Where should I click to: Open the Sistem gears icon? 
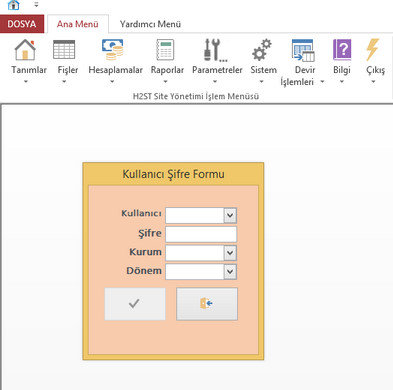click(x=262, y=50)
